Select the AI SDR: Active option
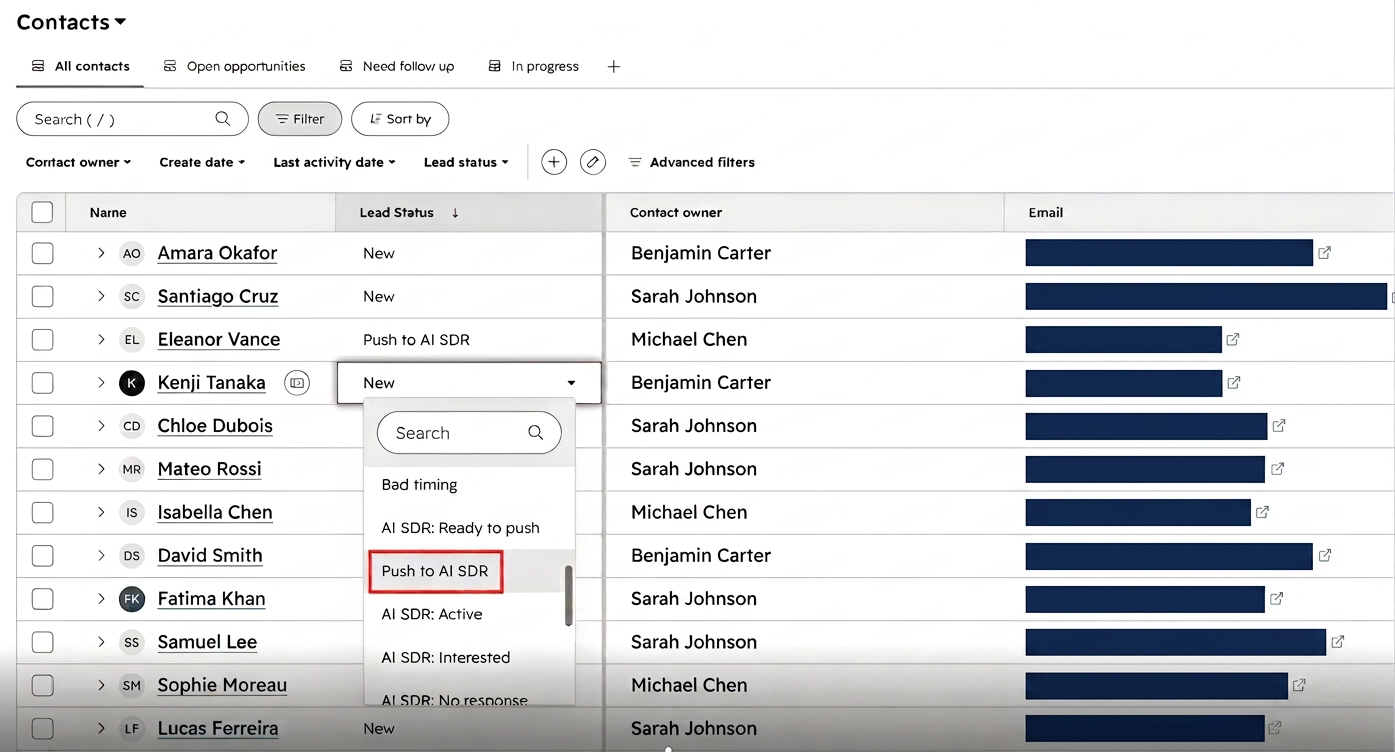1395x752 pixels. 432,614
